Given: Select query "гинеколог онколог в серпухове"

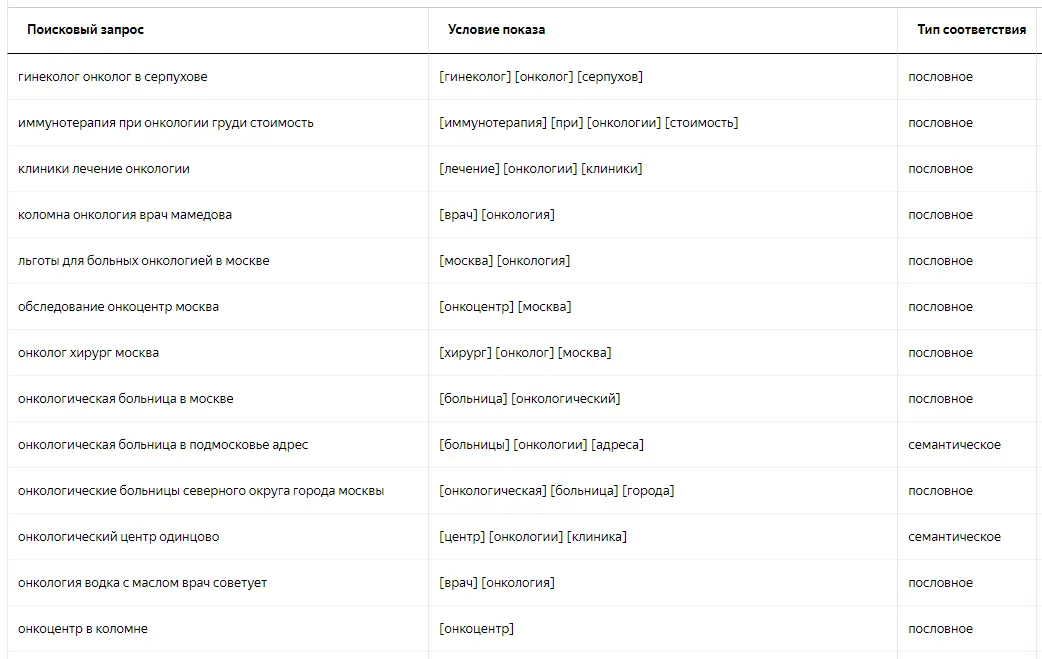Looking at the screenshot, I should (x=113, y=77).
